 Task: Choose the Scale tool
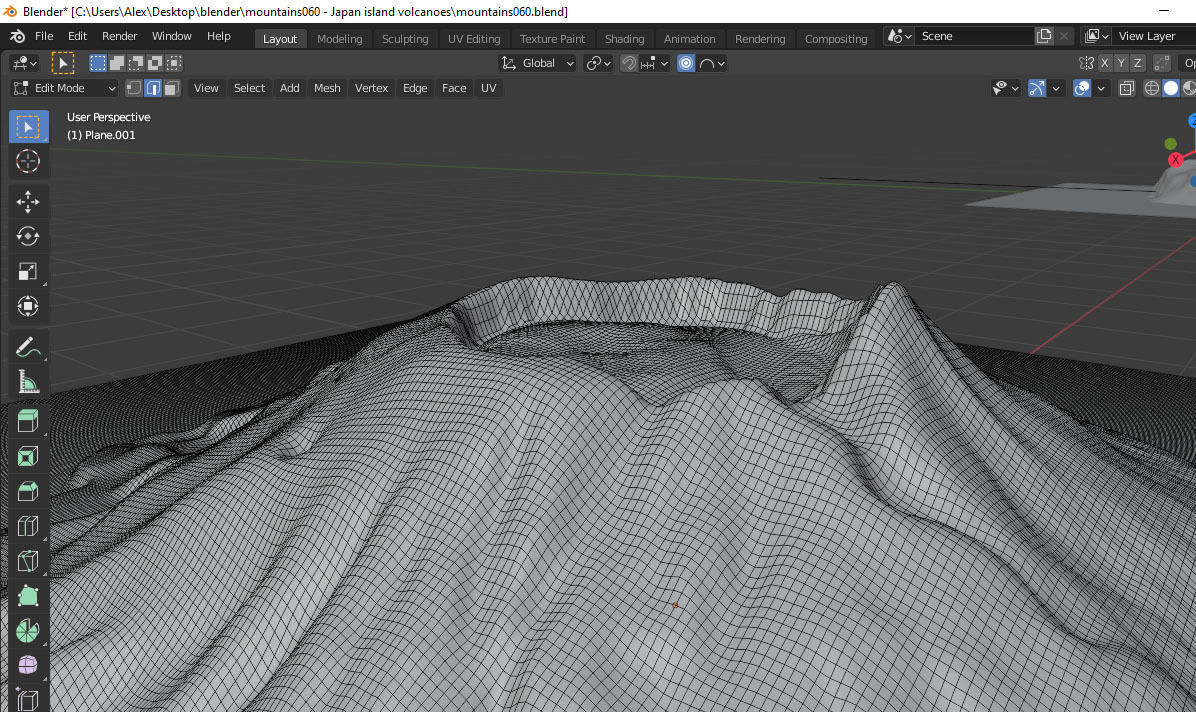point(28,271)
